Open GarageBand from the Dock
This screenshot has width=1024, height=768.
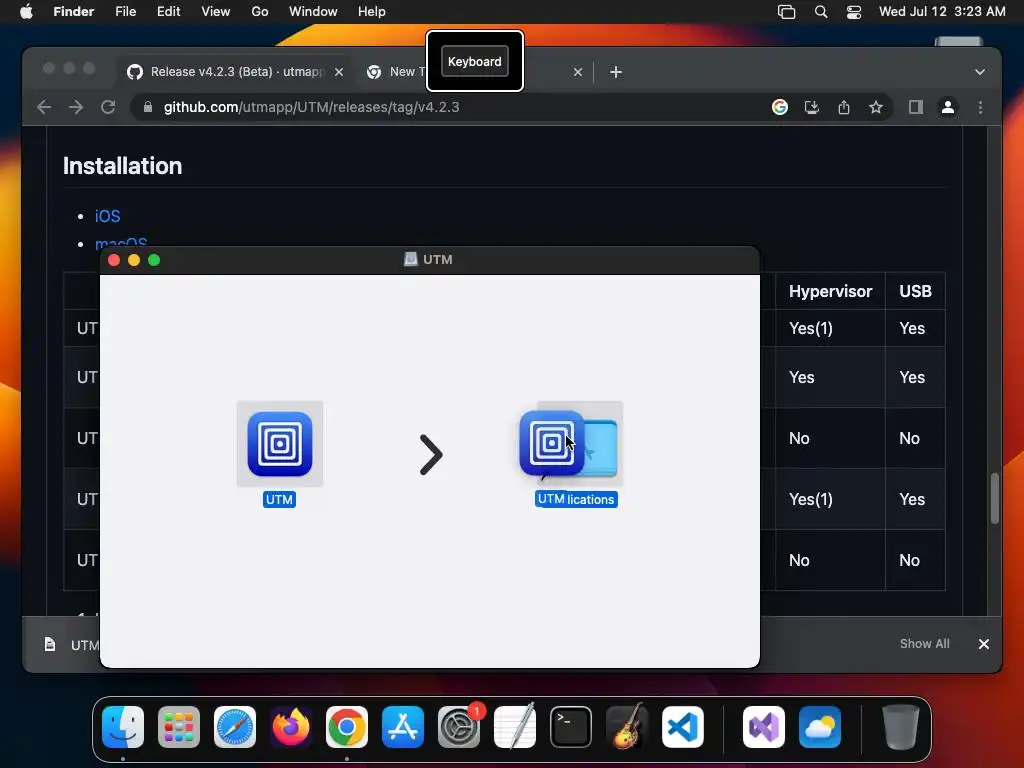coord(627,727)
